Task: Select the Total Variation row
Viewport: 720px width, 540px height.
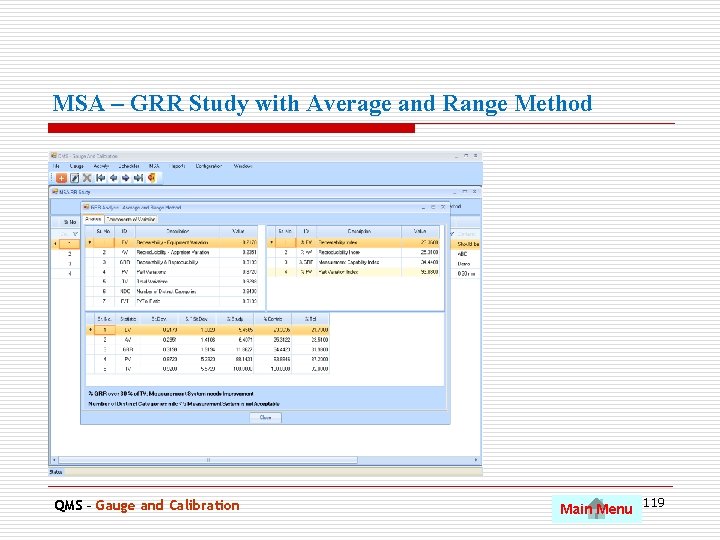Action: [x=171, y=281]
